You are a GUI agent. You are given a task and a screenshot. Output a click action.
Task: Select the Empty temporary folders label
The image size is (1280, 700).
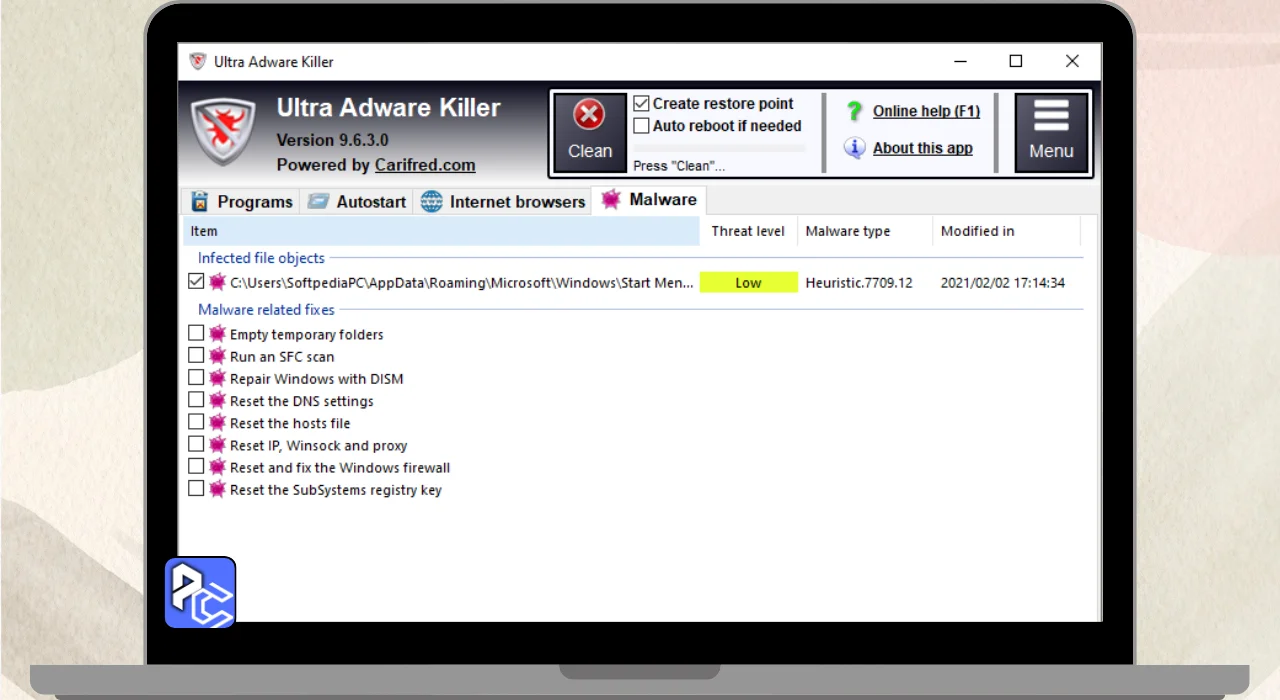coord(307,335)
